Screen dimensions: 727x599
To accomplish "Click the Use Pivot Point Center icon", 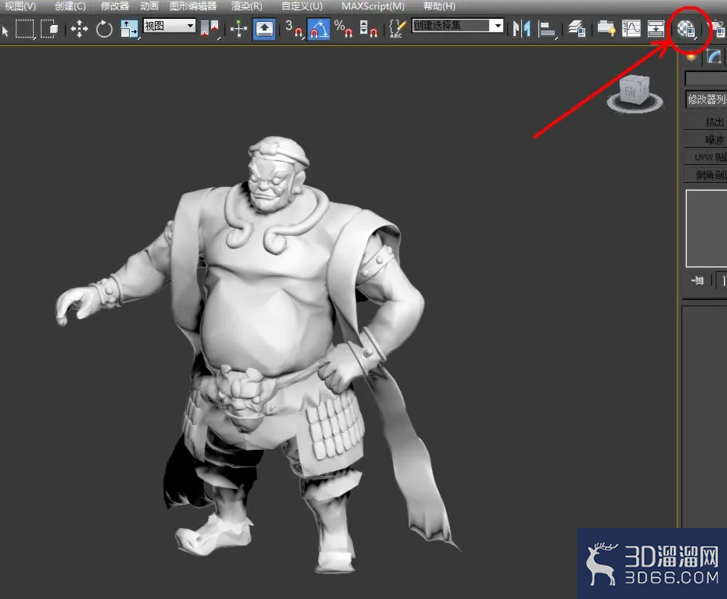I will [x=209, y=29].
